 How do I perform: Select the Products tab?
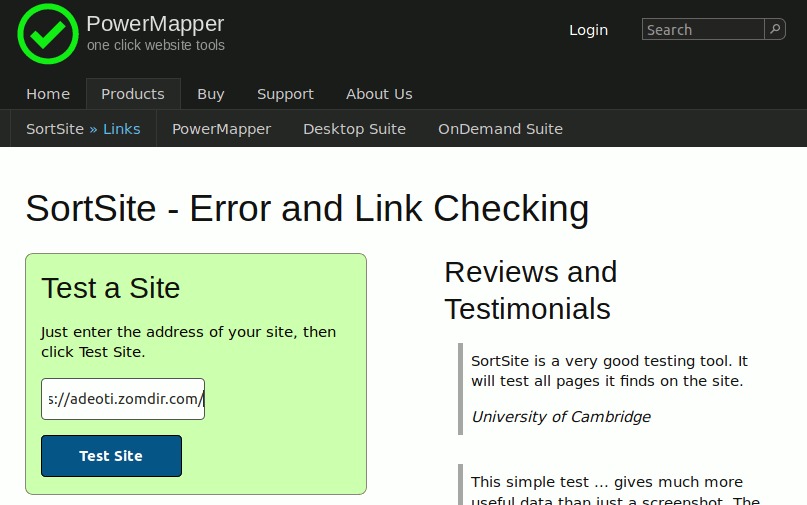tap(133, 94)
